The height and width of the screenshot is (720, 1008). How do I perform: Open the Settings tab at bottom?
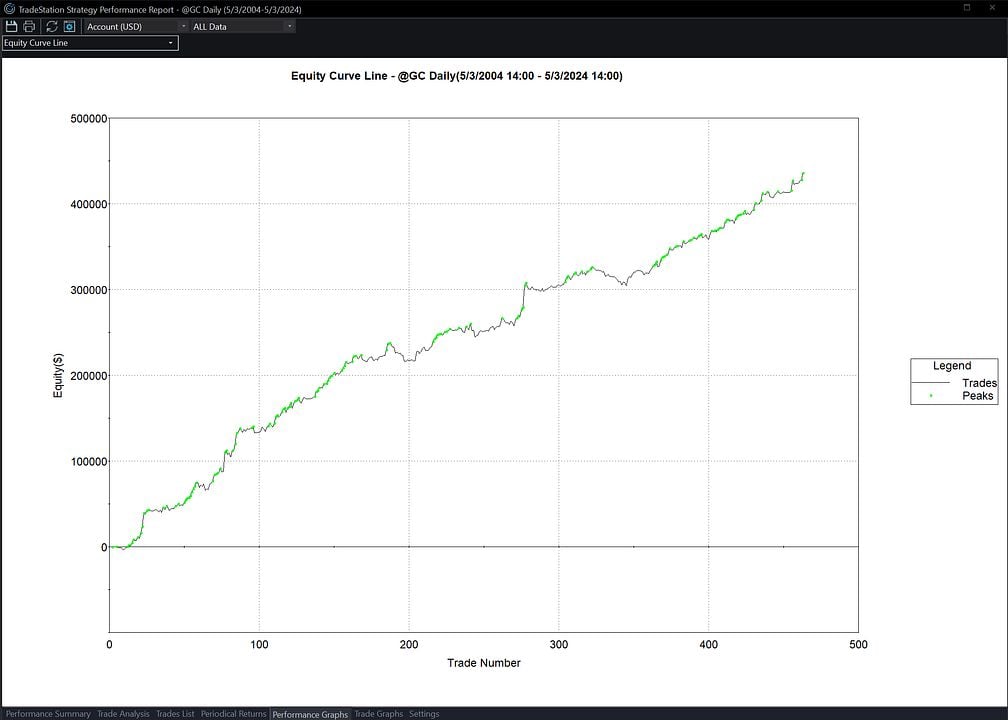coord(424,714)
